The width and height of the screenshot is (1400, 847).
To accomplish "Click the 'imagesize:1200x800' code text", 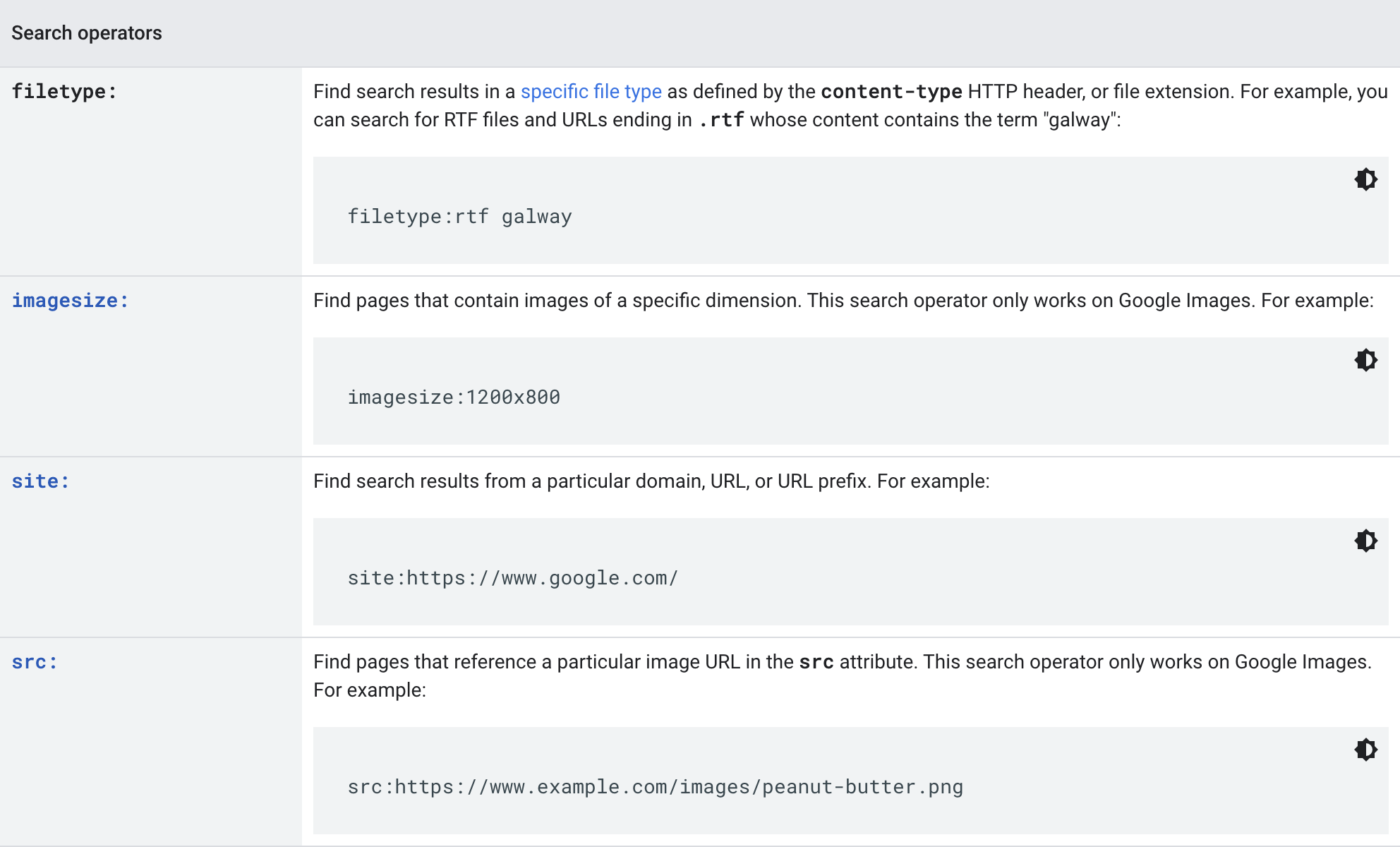I will (454, 397).
